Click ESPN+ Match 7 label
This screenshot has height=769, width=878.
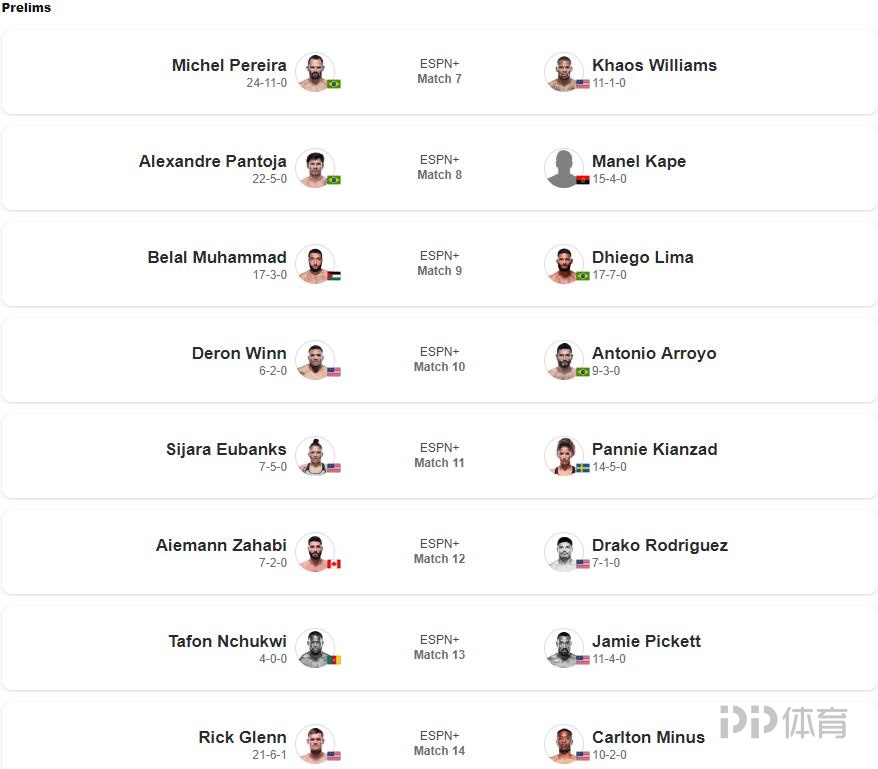tap(440, 71)
